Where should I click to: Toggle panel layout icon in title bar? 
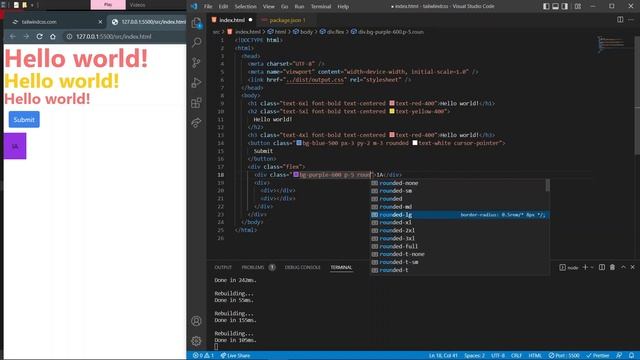[x=556, y=6]
